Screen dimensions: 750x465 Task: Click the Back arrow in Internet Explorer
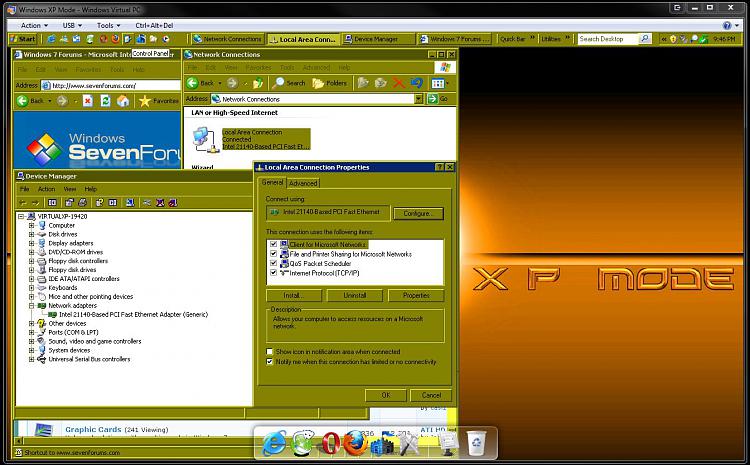click(x=22, y=101)
